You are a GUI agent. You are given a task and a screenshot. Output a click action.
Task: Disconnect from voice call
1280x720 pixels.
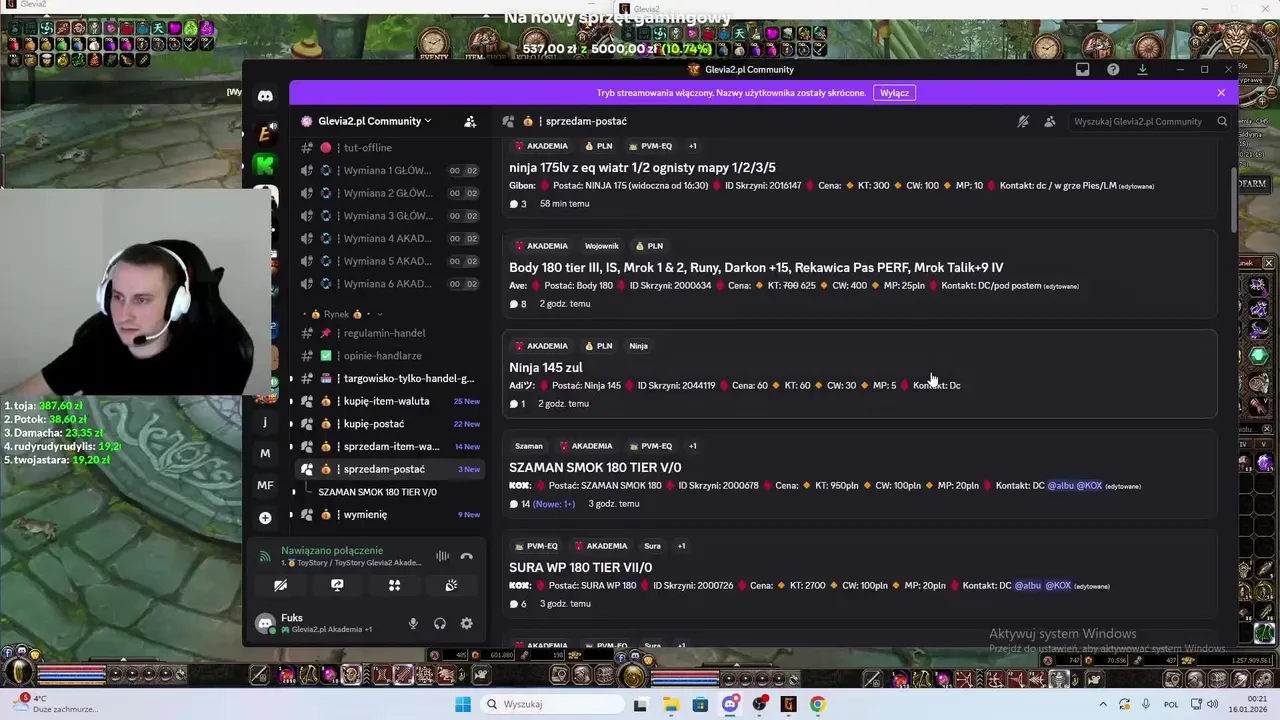[x=466, y=556]
